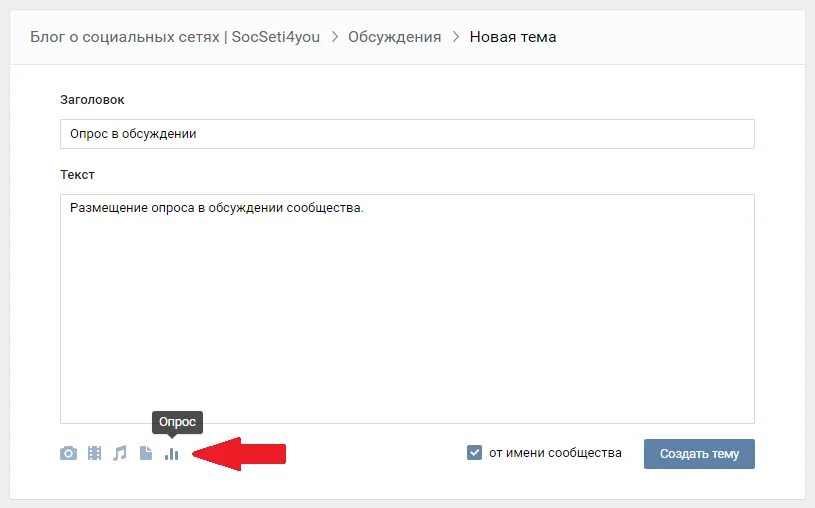Open the Обсуждения breadcrumb
The image size is (815, 508).
point(395,37)
